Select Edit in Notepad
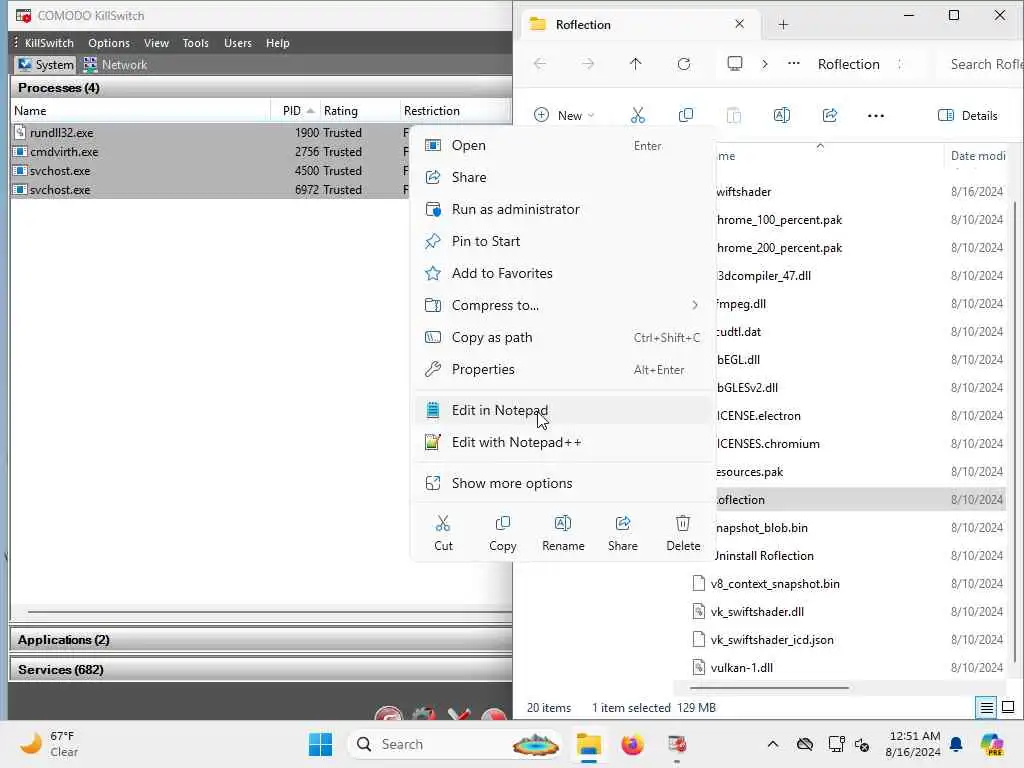1024x768 pixels. pos(563,410)
